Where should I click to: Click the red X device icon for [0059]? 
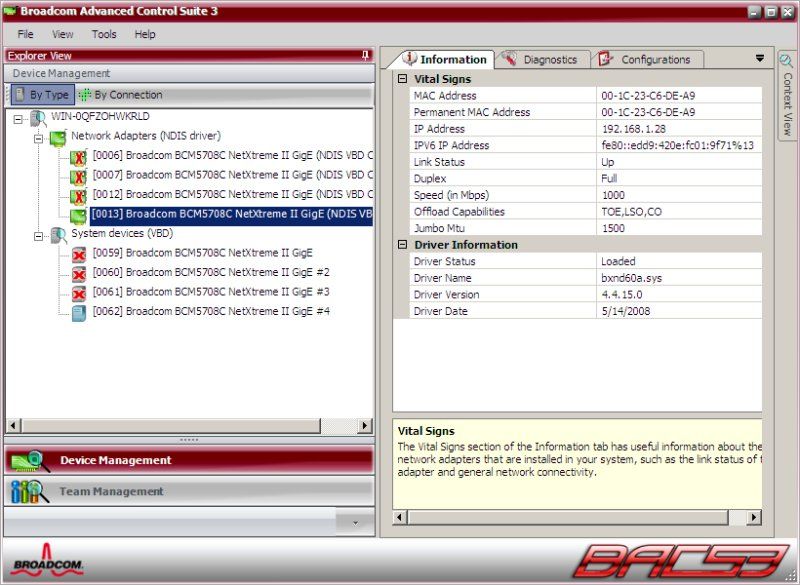pos(79,255)
